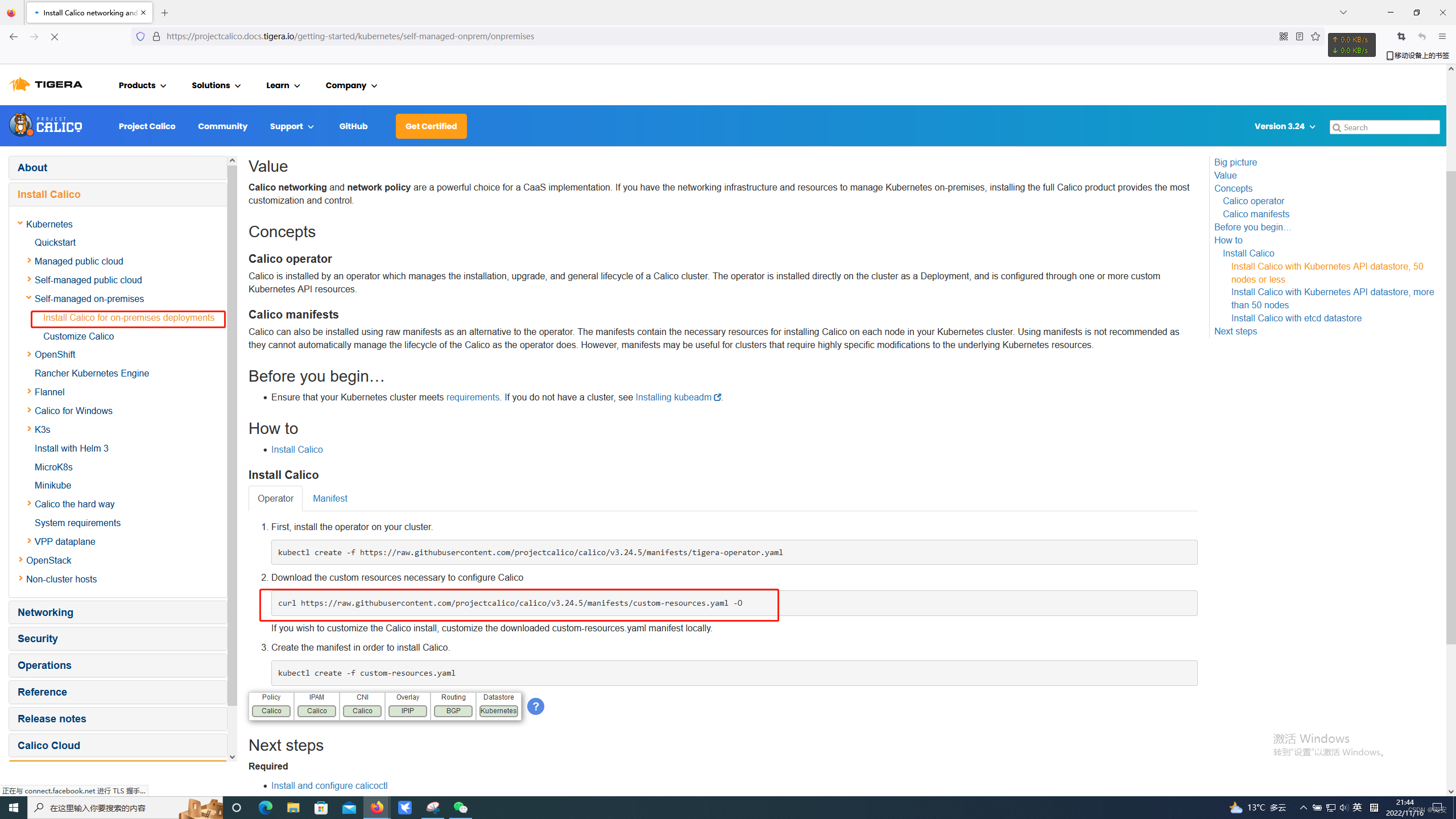
Task: Click the Get Certified button
Action: (x=431, y=126)
